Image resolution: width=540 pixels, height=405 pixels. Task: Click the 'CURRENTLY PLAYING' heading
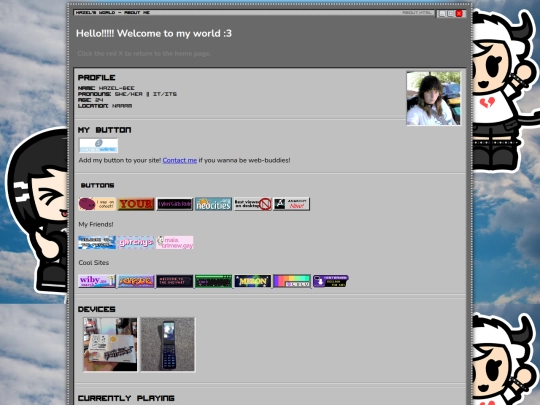[126, 398]
